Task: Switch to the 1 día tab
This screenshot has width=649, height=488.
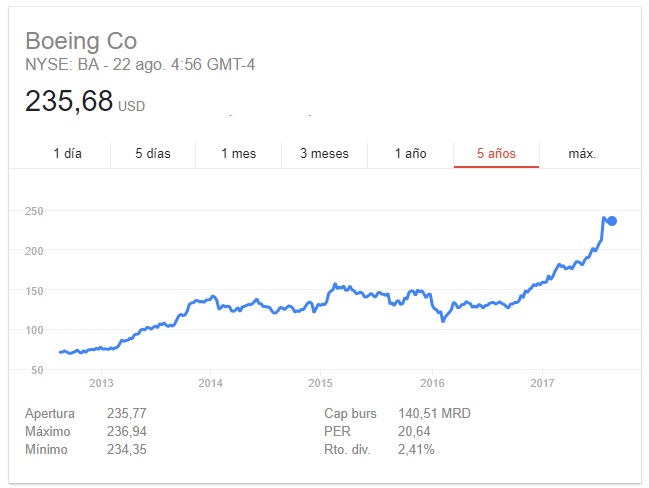Action: (x=67, y=153)
